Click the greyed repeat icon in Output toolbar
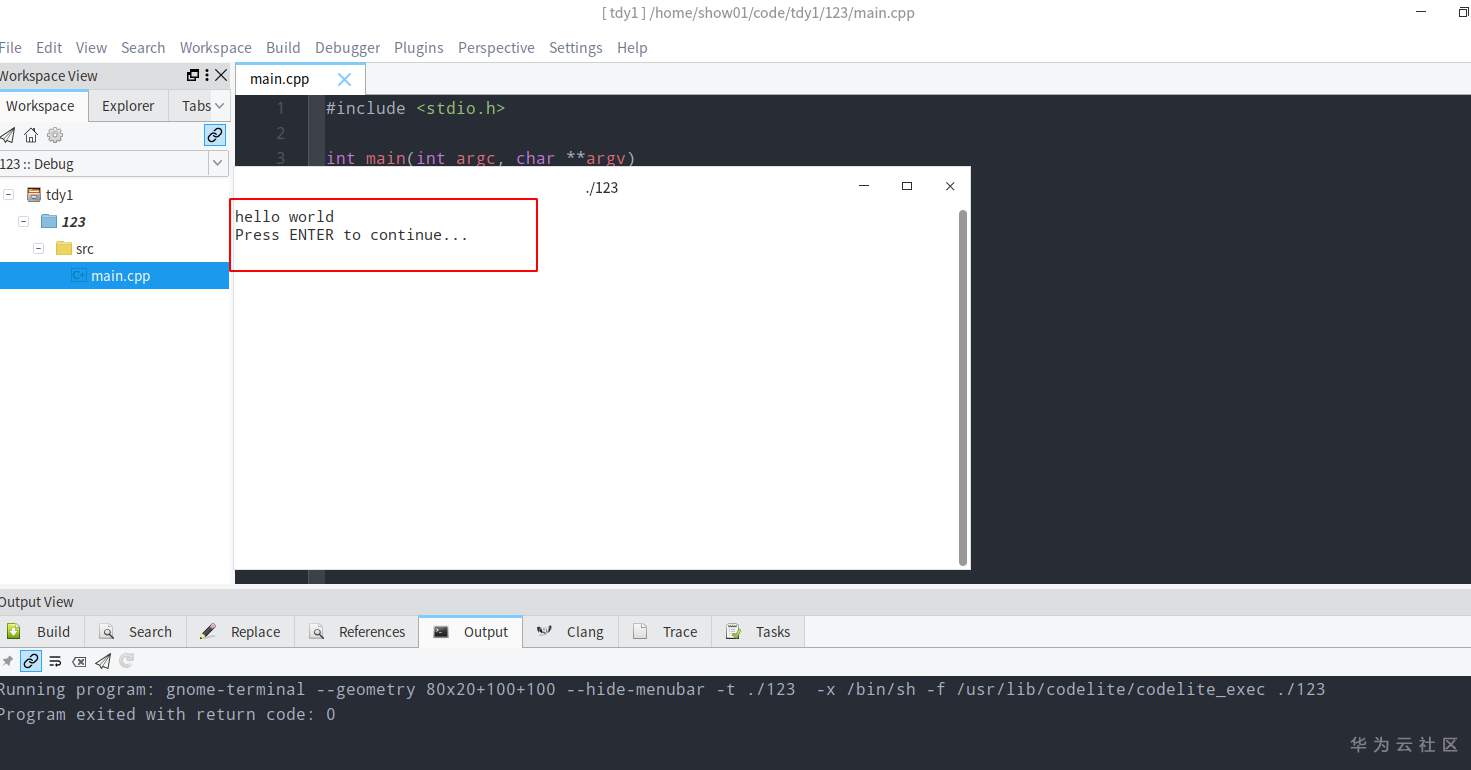Screen dimensions: 1471x770 click(127, 661)
